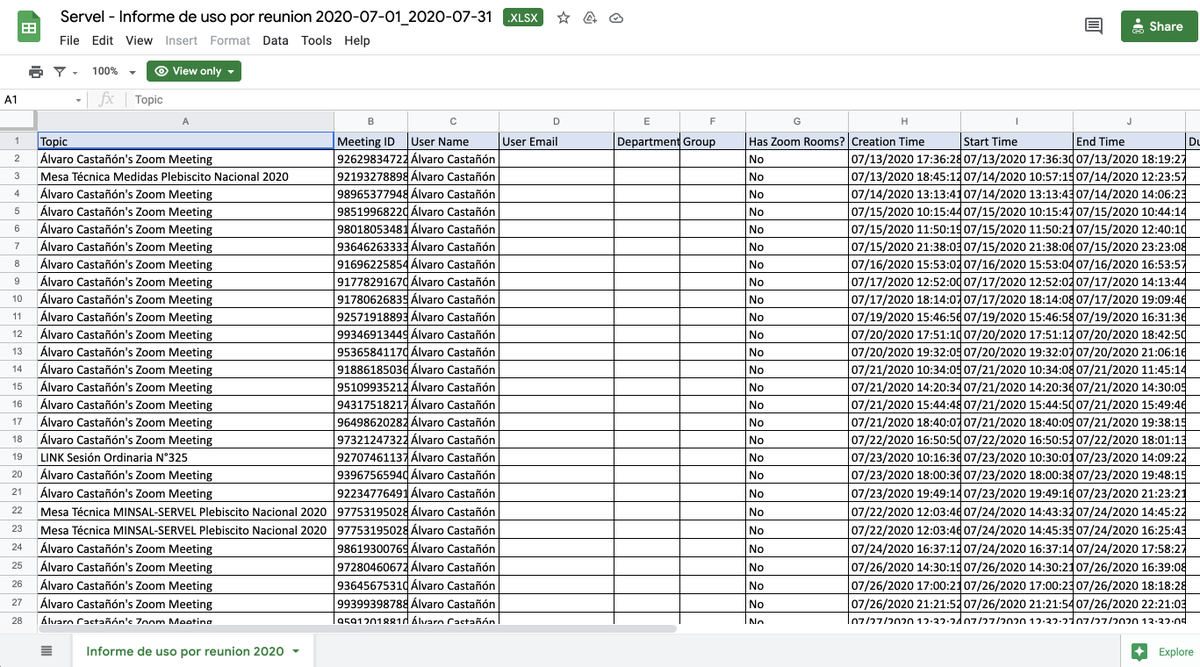The width and height of the screenshot is (1200, 667).
Task: Select column A header
Action: (x=185, y=121)
